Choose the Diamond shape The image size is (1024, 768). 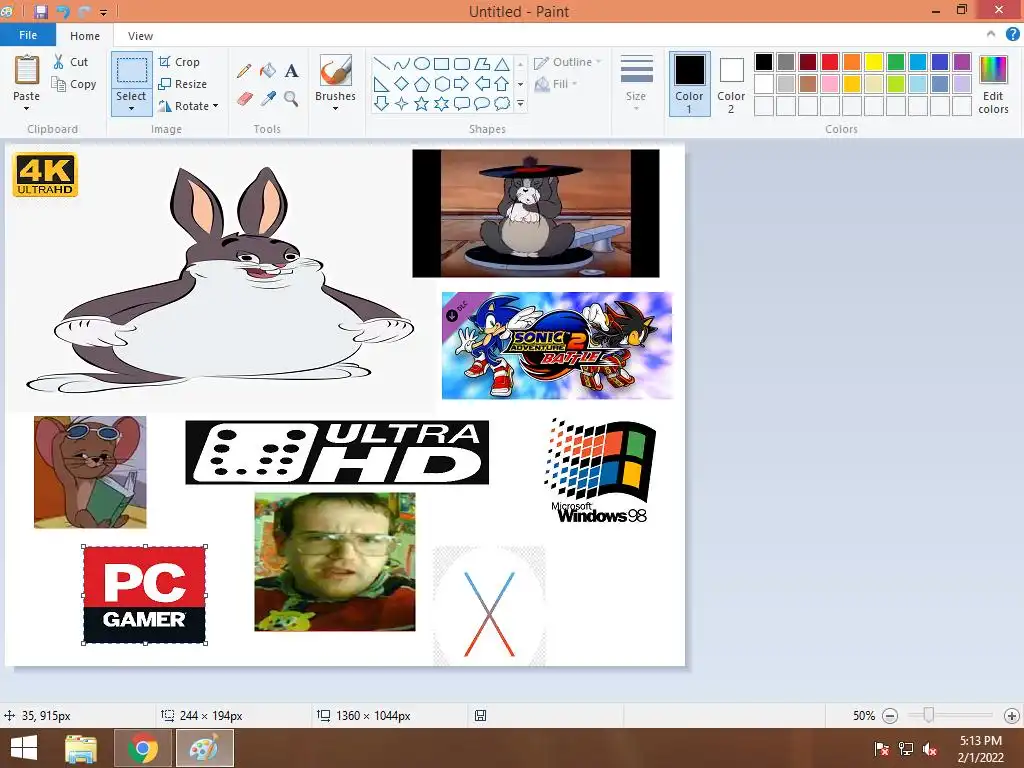point(402,84)
